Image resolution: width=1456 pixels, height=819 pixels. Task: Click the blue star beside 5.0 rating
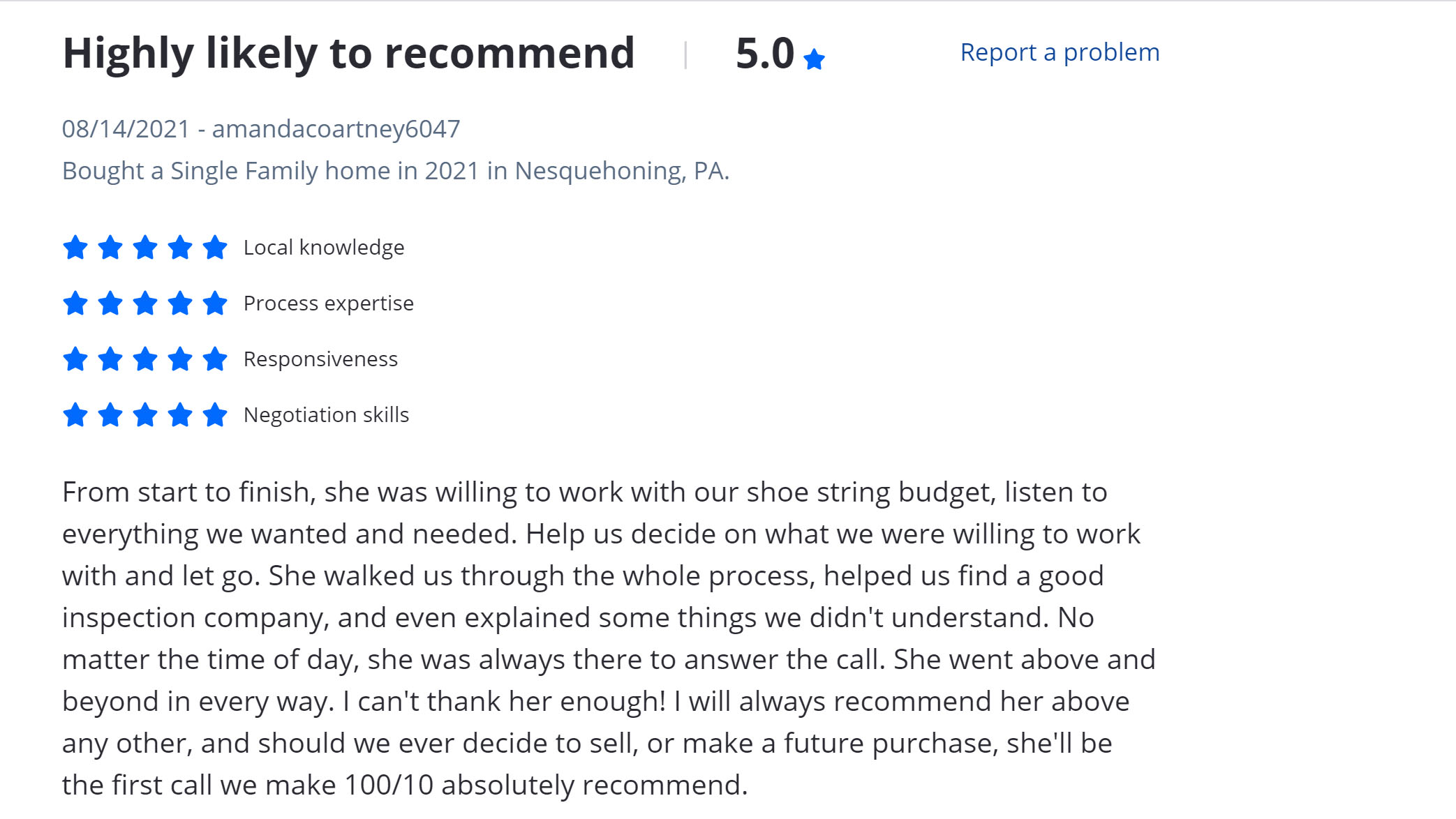coord(814,59)
